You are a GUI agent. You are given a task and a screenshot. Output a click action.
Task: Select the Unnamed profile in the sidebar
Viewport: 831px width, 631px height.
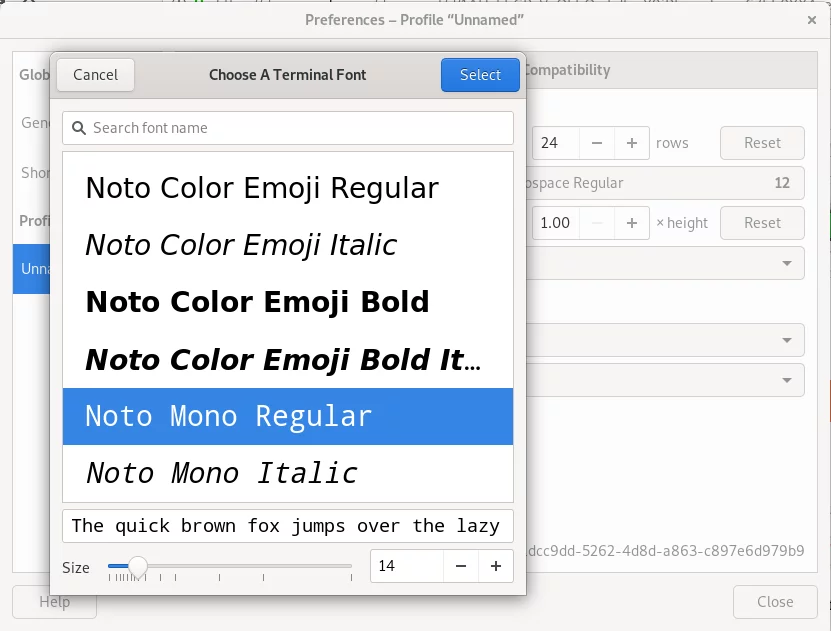(32, 269)
